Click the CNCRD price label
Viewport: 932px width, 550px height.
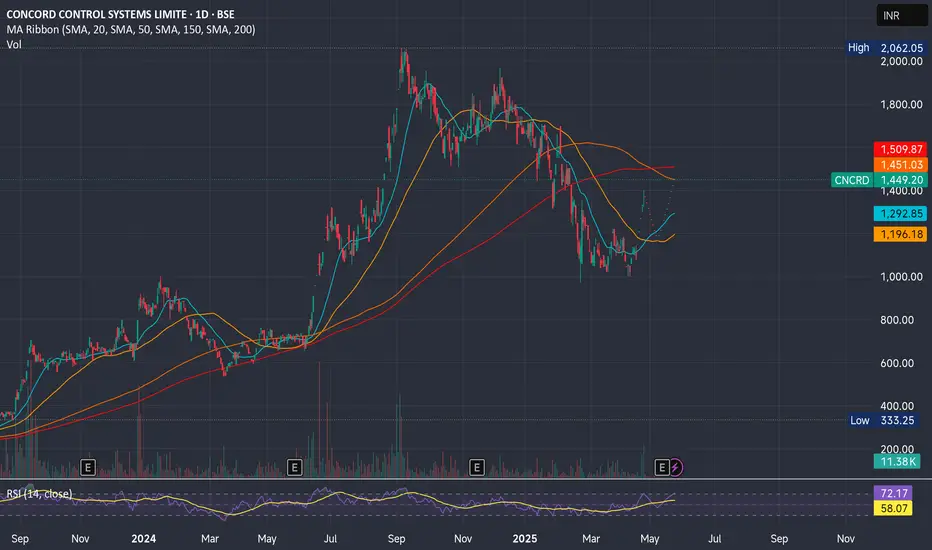click(x=852, y=180)
